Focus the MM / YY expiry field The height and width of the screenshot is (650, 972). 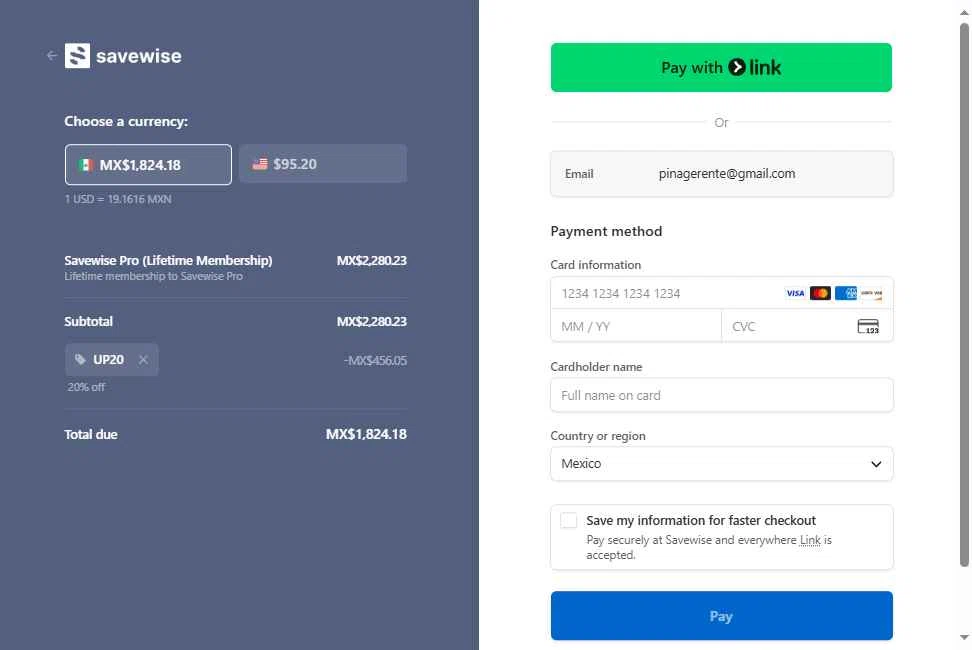[x=636, y=326]
